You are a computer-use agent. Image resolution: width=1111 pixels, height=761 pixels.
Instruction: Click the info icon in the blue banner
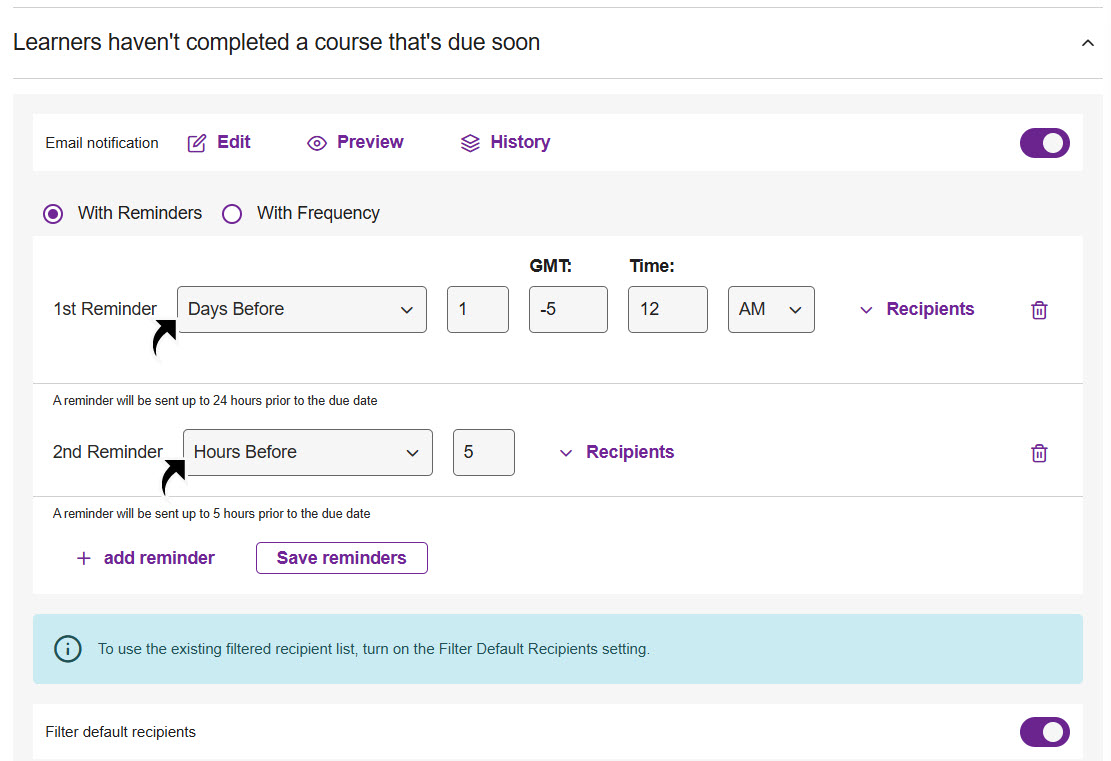point(68,649)
